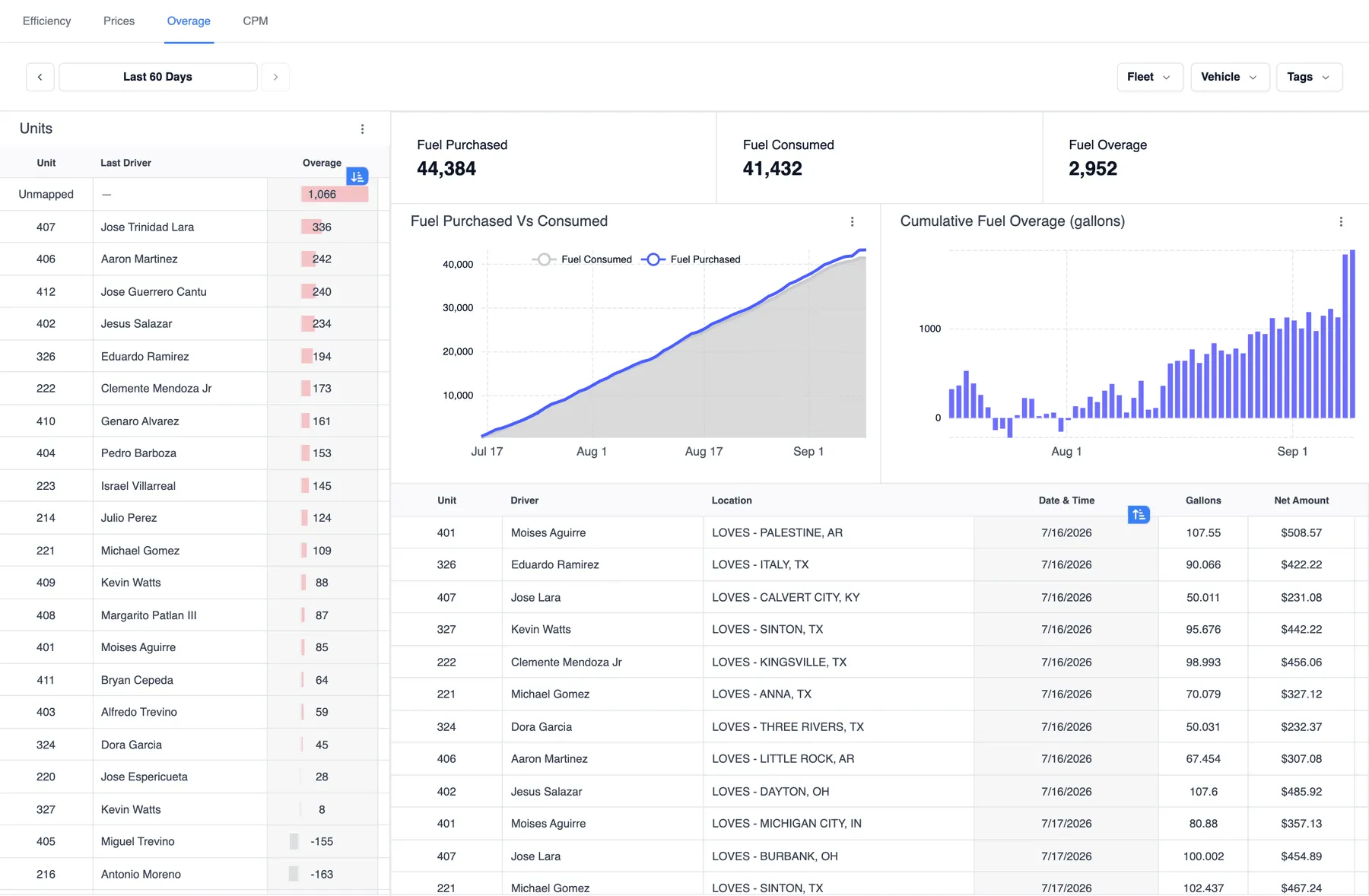Sort units by the Last Driver header

pyautogui.click(x=126, y=163)
